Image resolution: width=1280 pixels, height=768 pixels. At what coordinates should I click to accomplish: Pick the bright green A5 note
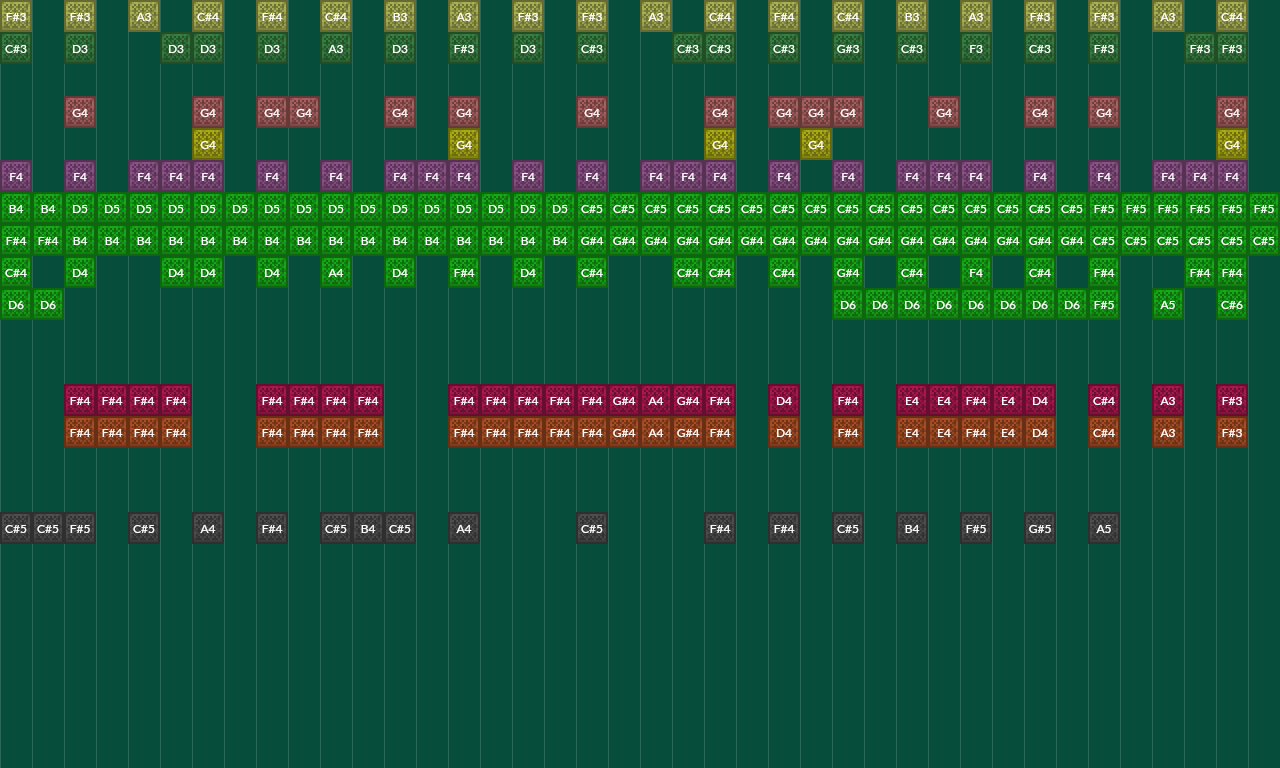[1168, 305]
